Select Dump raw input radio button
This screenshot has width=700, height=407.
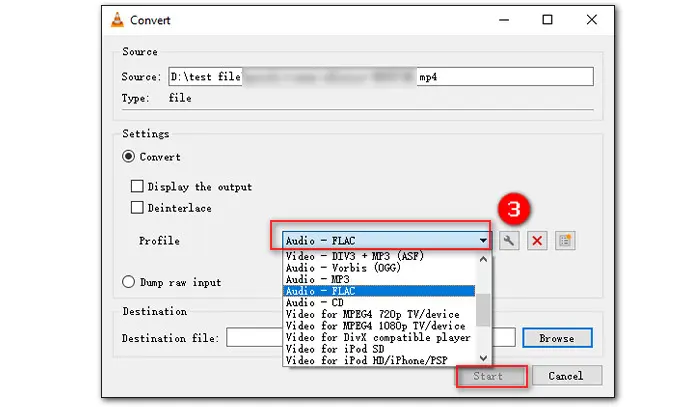[129, 282]
